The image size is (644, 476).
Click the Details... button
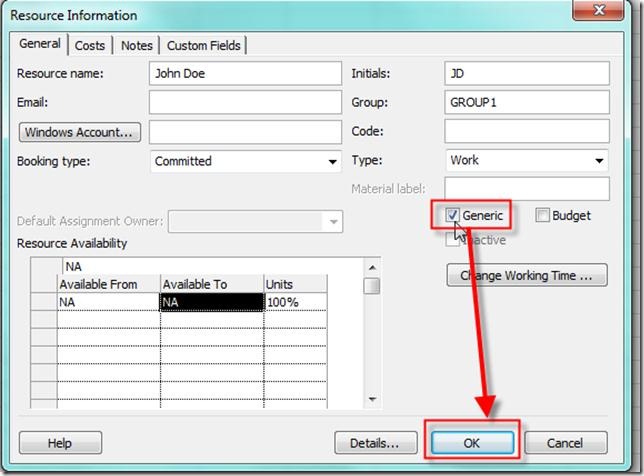point(375,442)
